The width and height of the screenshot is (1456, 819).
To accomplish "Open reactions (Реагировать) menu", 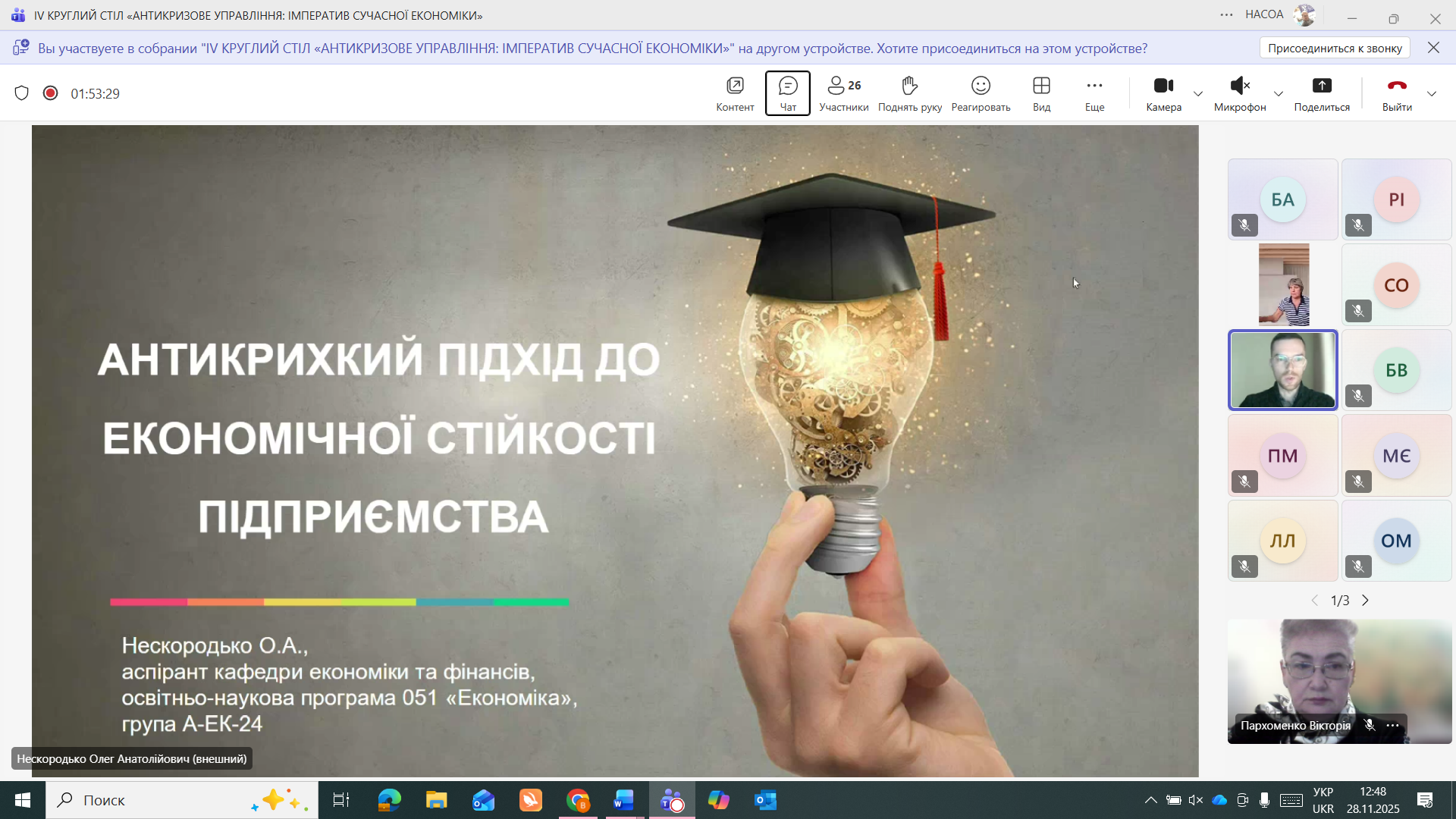I will [x=980, y=93].
